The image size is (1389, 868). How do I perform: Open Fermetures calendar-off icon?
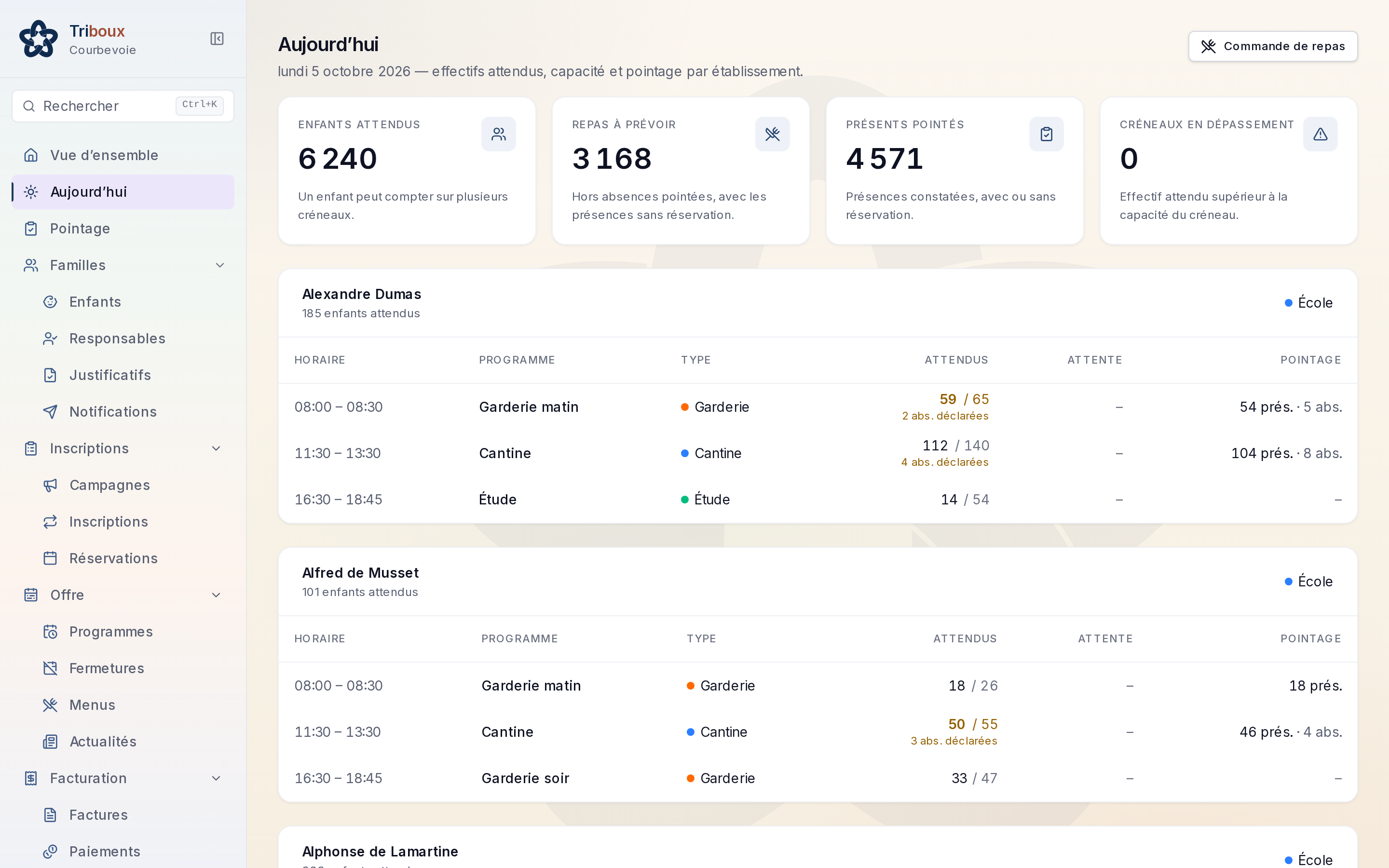click(51, 668)
